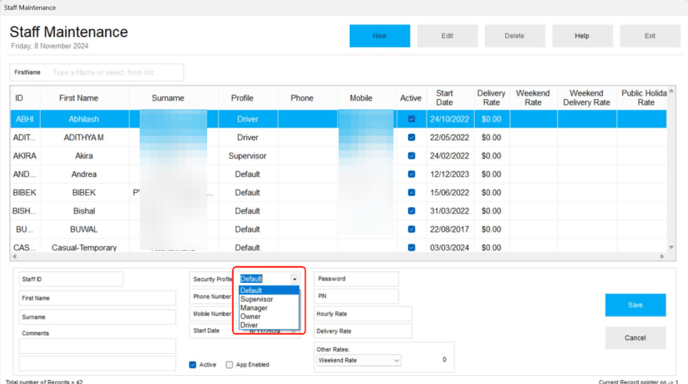Select the BUWAL staff row
688x384 pixels.
coord(338,229)
